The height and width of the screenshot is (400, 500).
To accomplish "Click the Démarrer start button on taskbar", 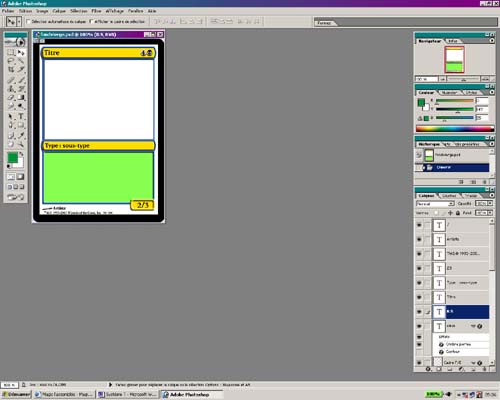I will (x=16, y=394).
